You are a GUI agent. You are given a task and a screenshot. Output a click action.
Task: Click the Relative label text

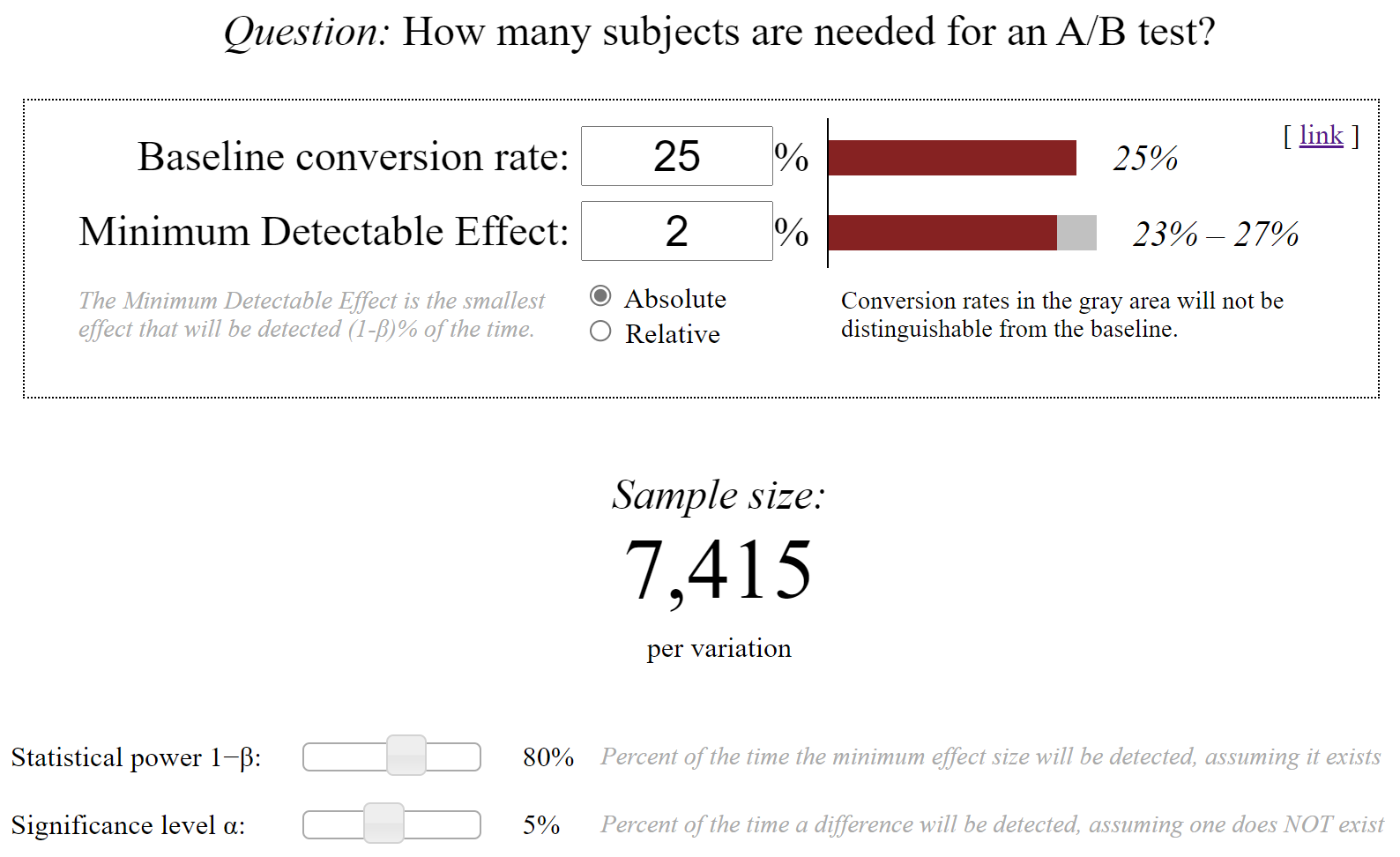point(673,334)
